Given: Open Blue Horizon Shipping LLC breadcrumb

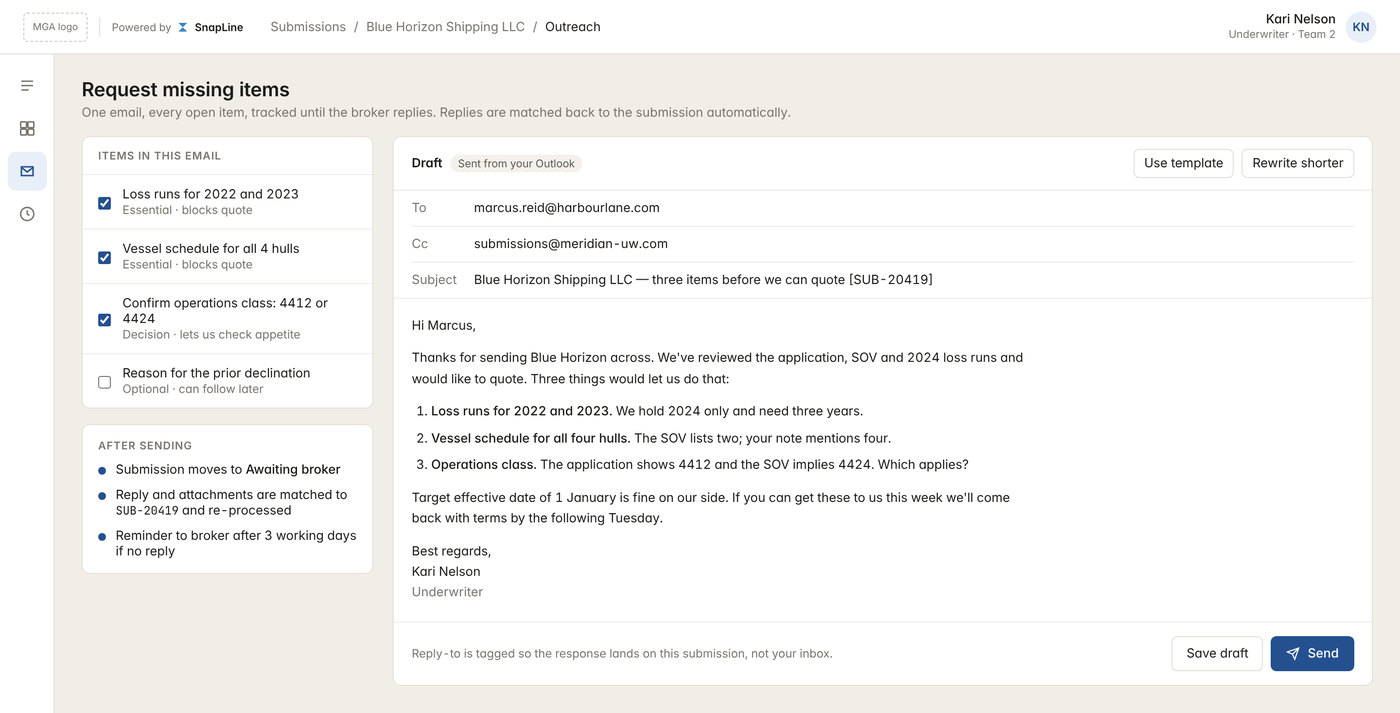Looking at the screenshot, I should 445,27.
